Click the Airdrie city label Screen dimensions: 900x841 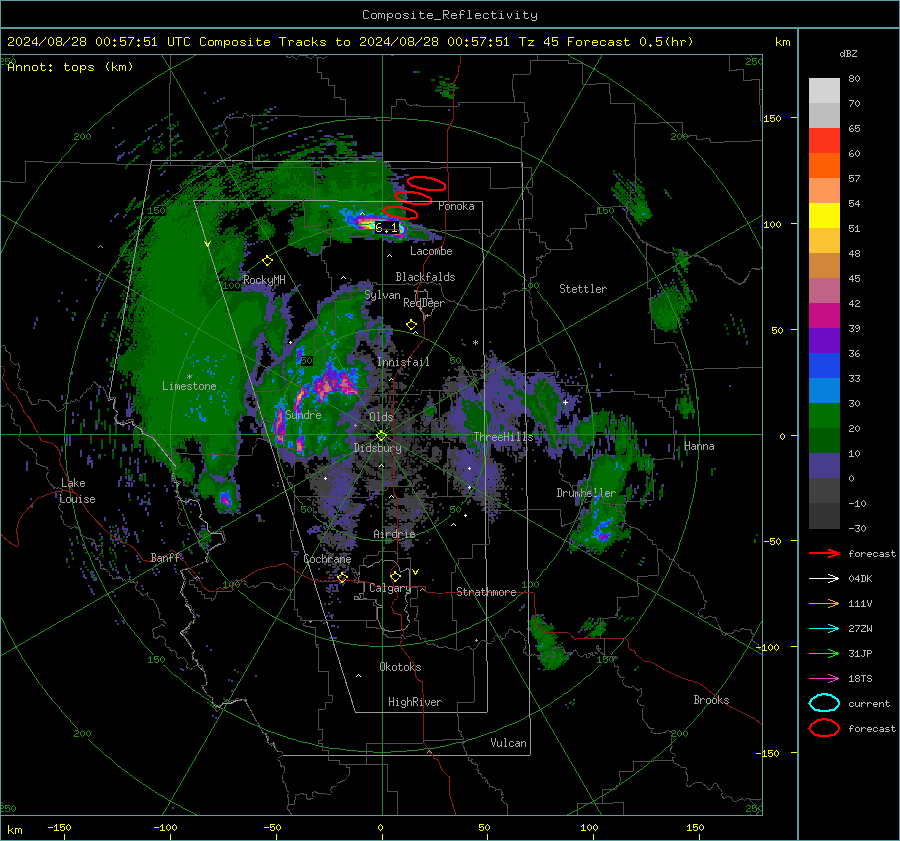click(394, 534)
